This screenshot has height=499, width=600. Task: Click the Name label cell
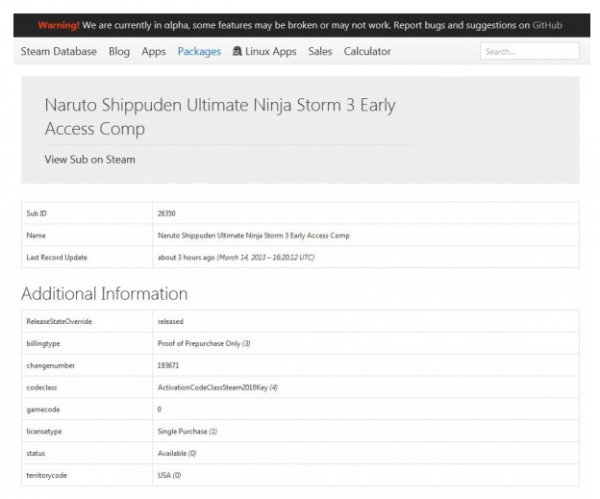pyautogui.click(x=87, y=235)
